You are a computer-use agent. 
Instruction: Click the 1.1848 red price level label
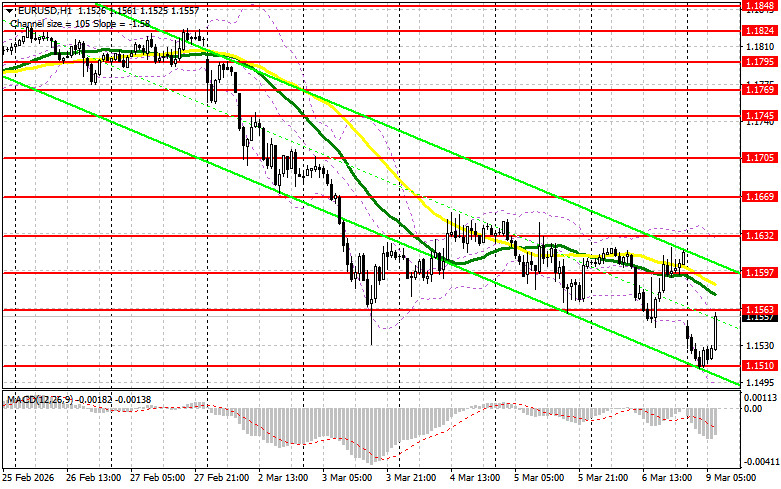[x=757, y=5]
